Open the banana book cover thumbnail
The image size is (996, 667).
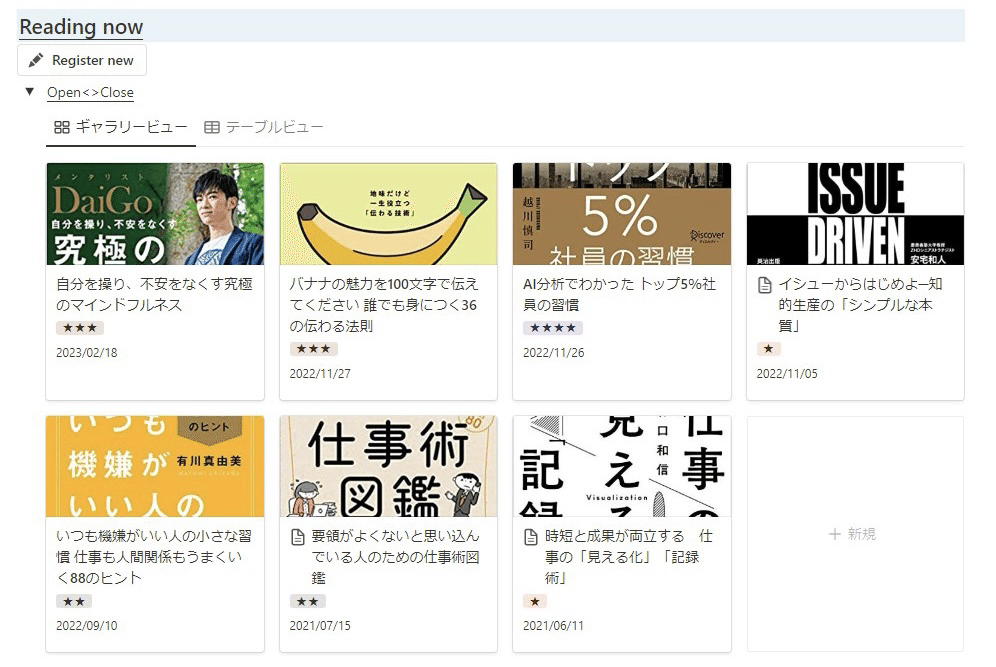(x=388, y=214)
